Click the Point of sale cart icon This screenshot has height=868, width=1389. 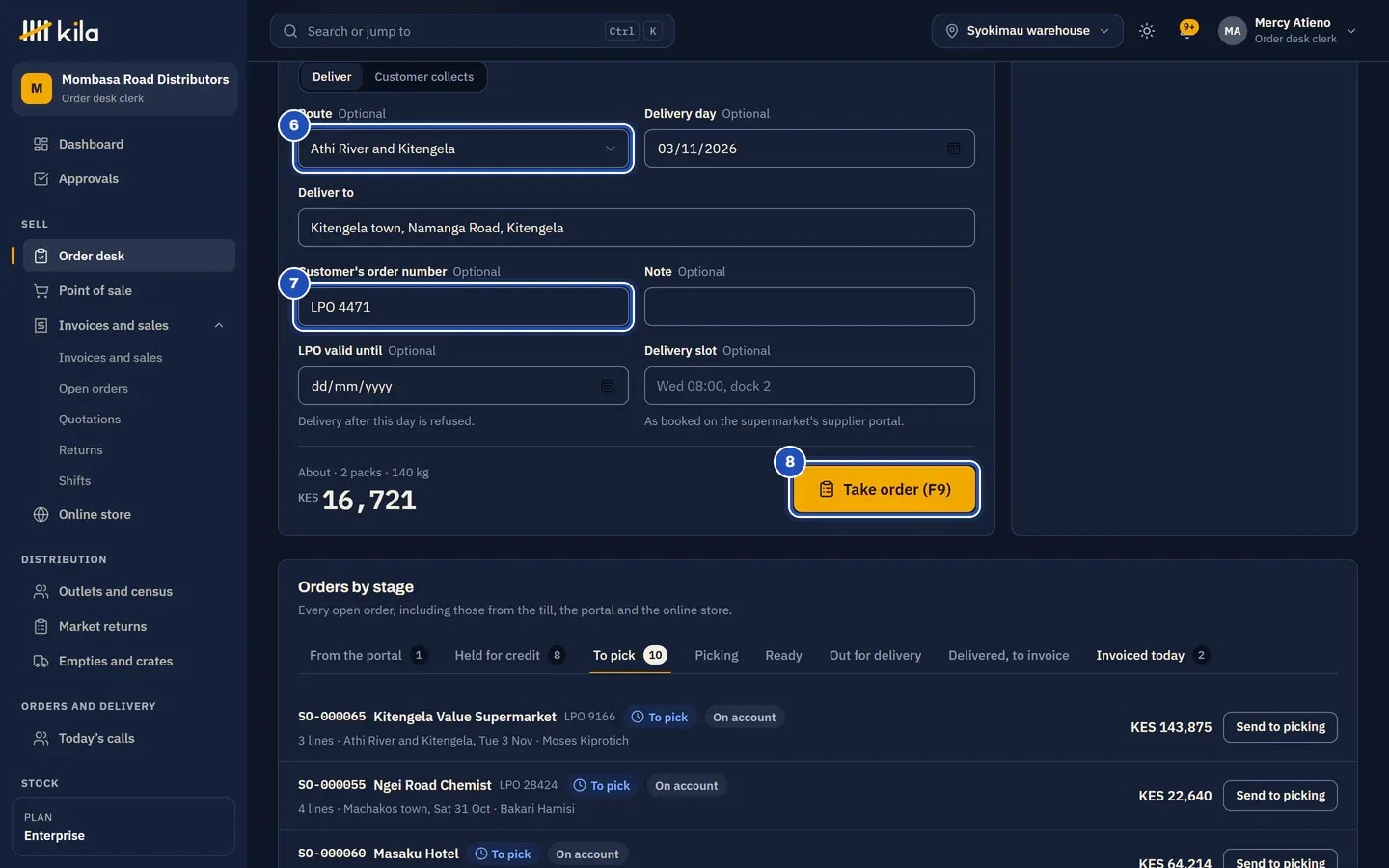[41, 290]
